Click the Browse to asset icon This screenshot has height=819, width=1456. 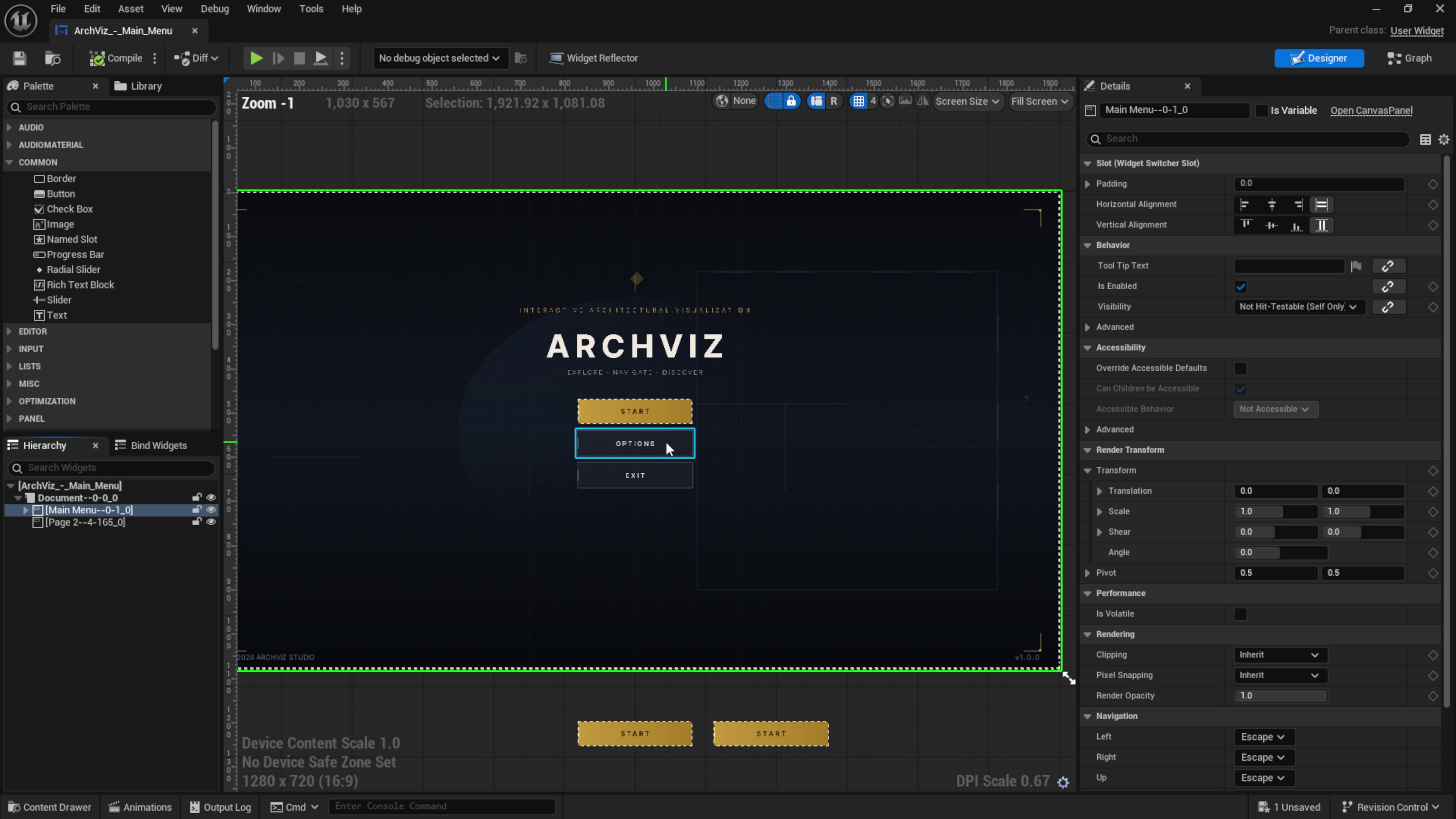tap(53, 58)
